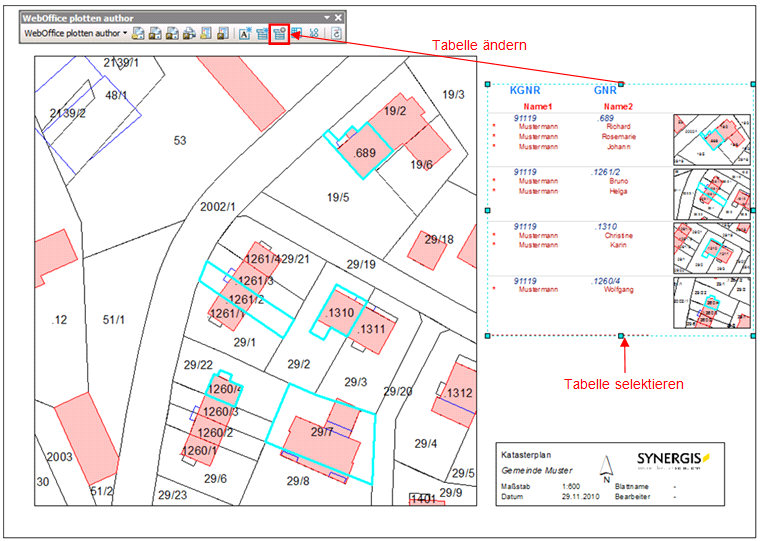This screenshot has width=760, height=541.
Task: Click the 'Helga' entry in table
Action: [x=618, y=191]
